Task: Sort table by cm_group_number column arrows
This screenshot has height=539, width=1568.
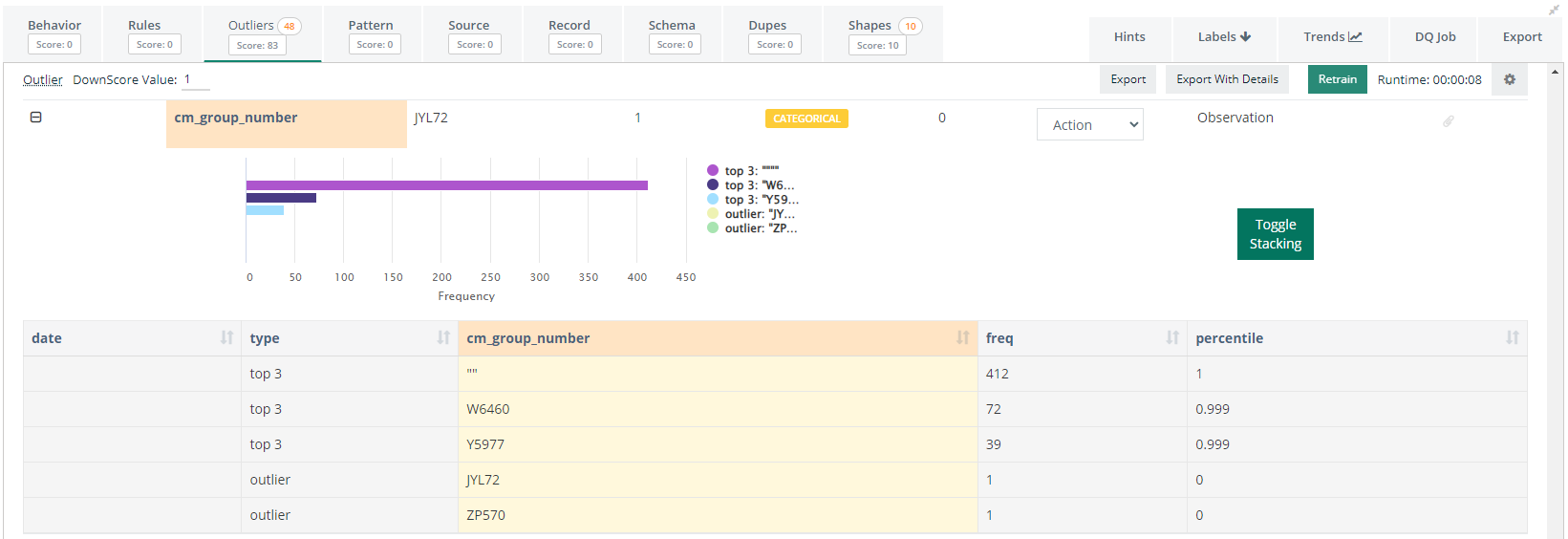Action: point(962,337)
